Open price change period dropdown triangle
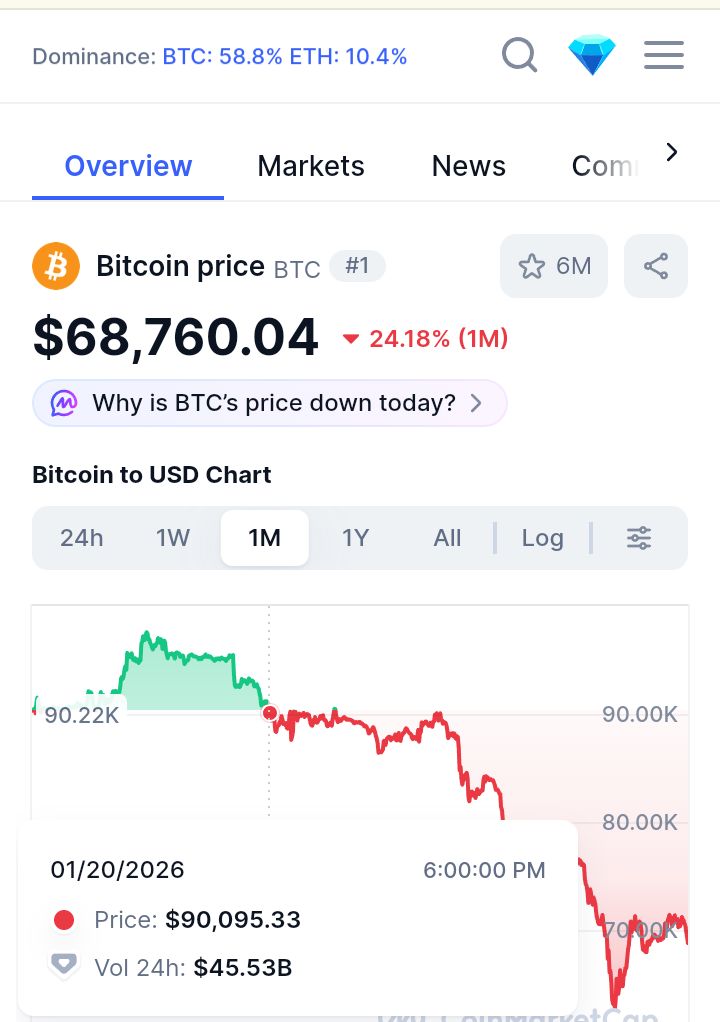 (351, 339)
